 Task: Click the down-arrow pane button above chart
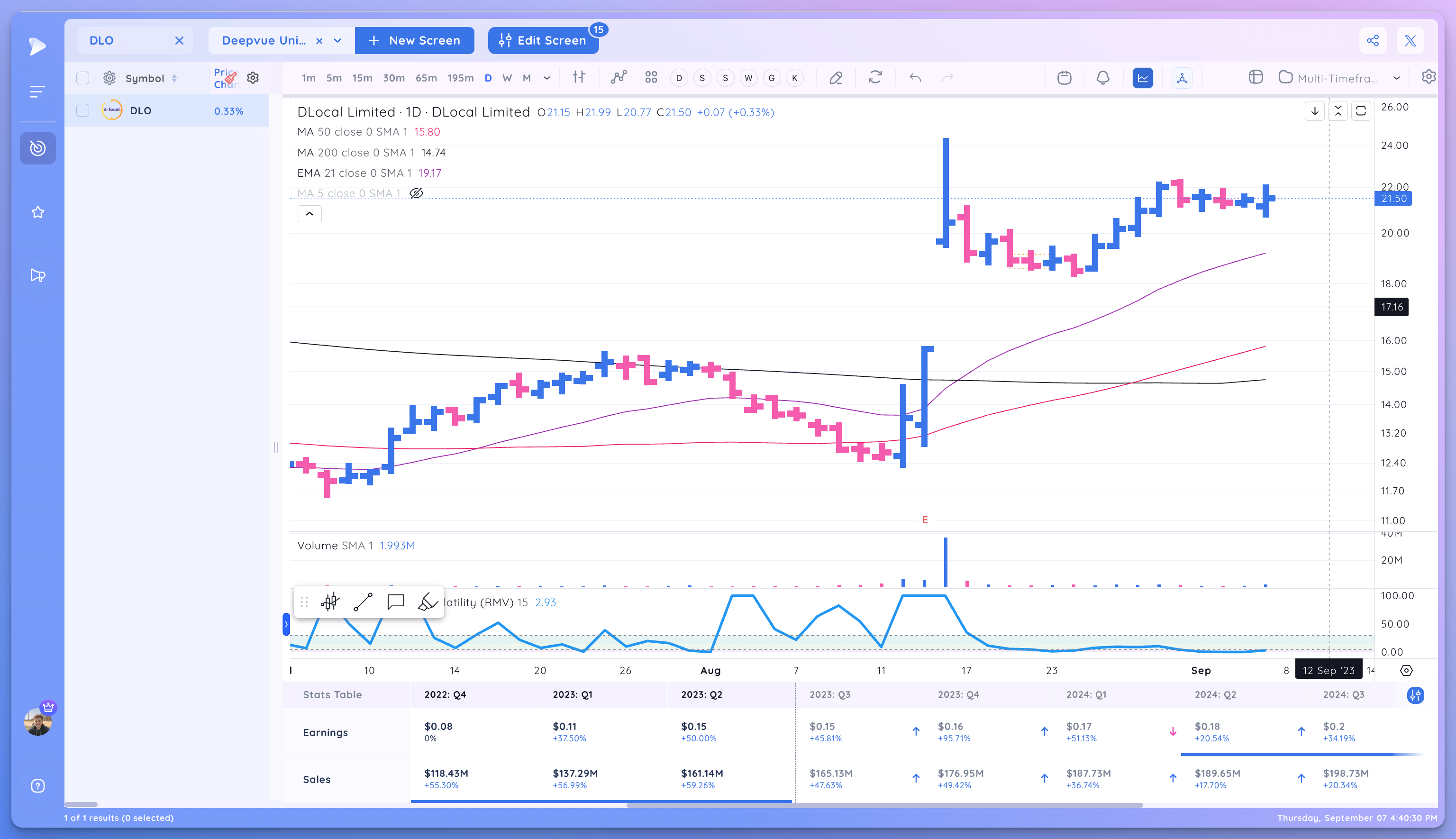coord(1315,110)
